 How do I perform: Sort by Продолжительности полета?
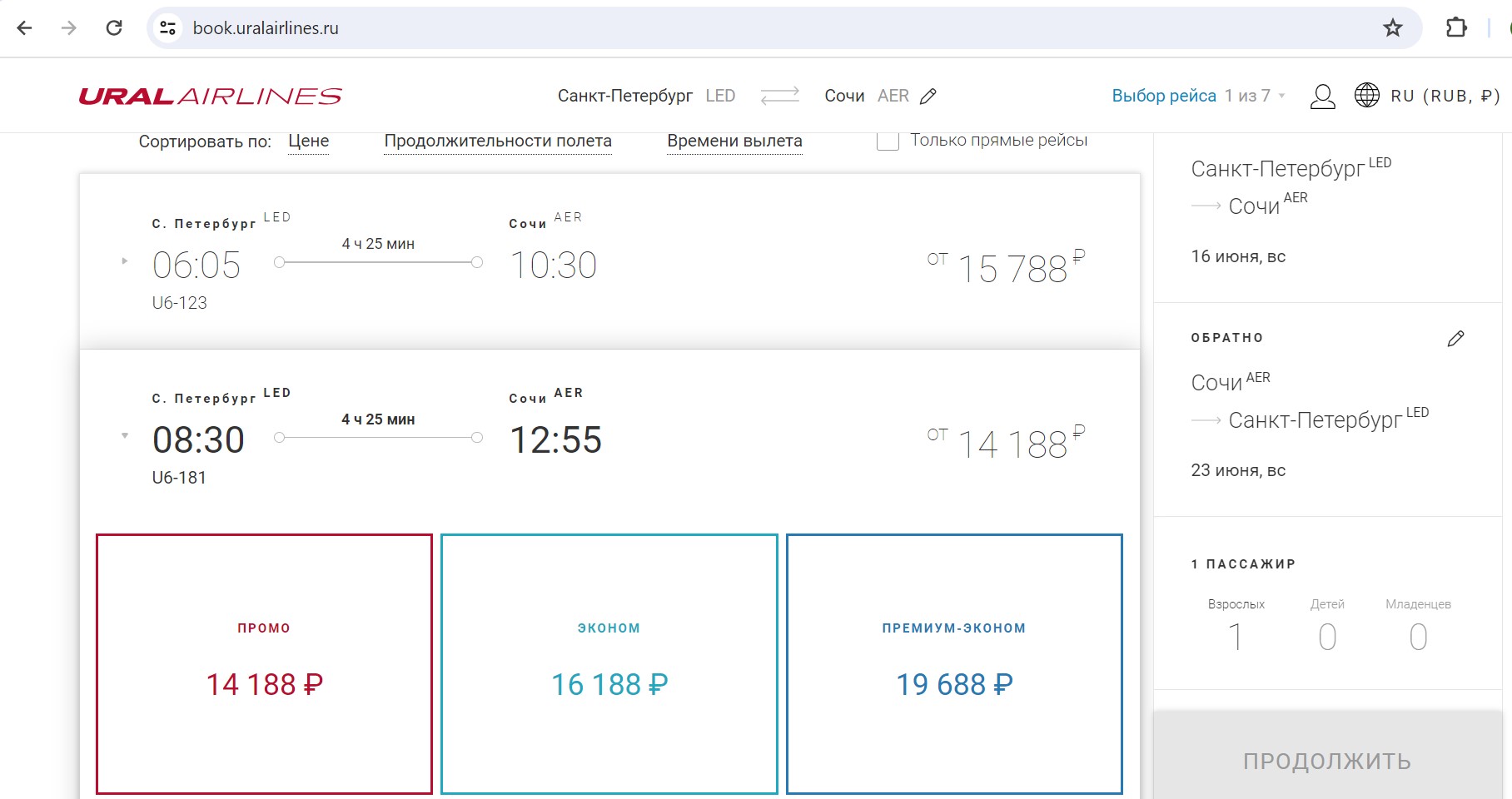pyautogui.click(x=498, y=141)
